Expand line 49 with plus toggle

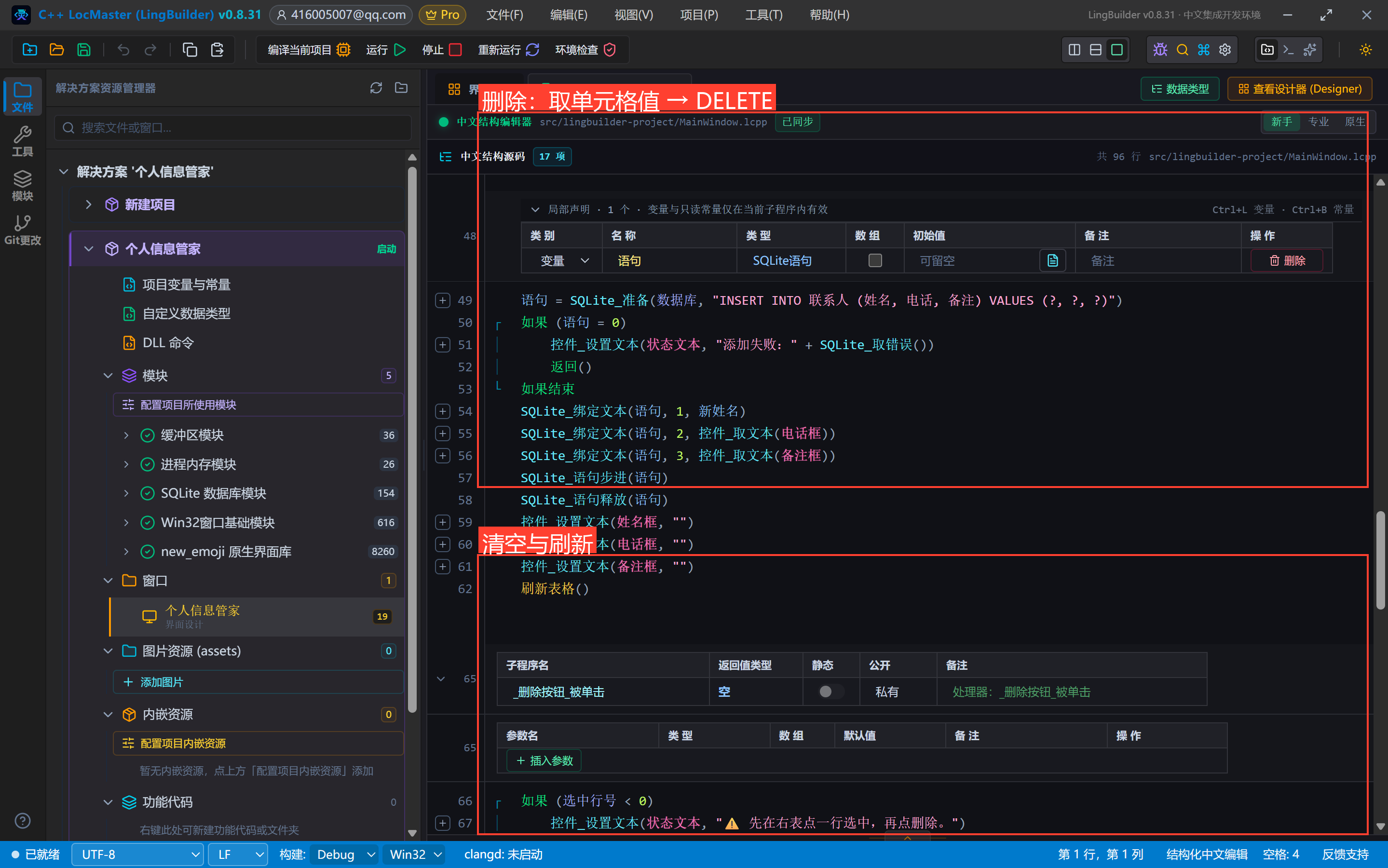coord(443,300)
